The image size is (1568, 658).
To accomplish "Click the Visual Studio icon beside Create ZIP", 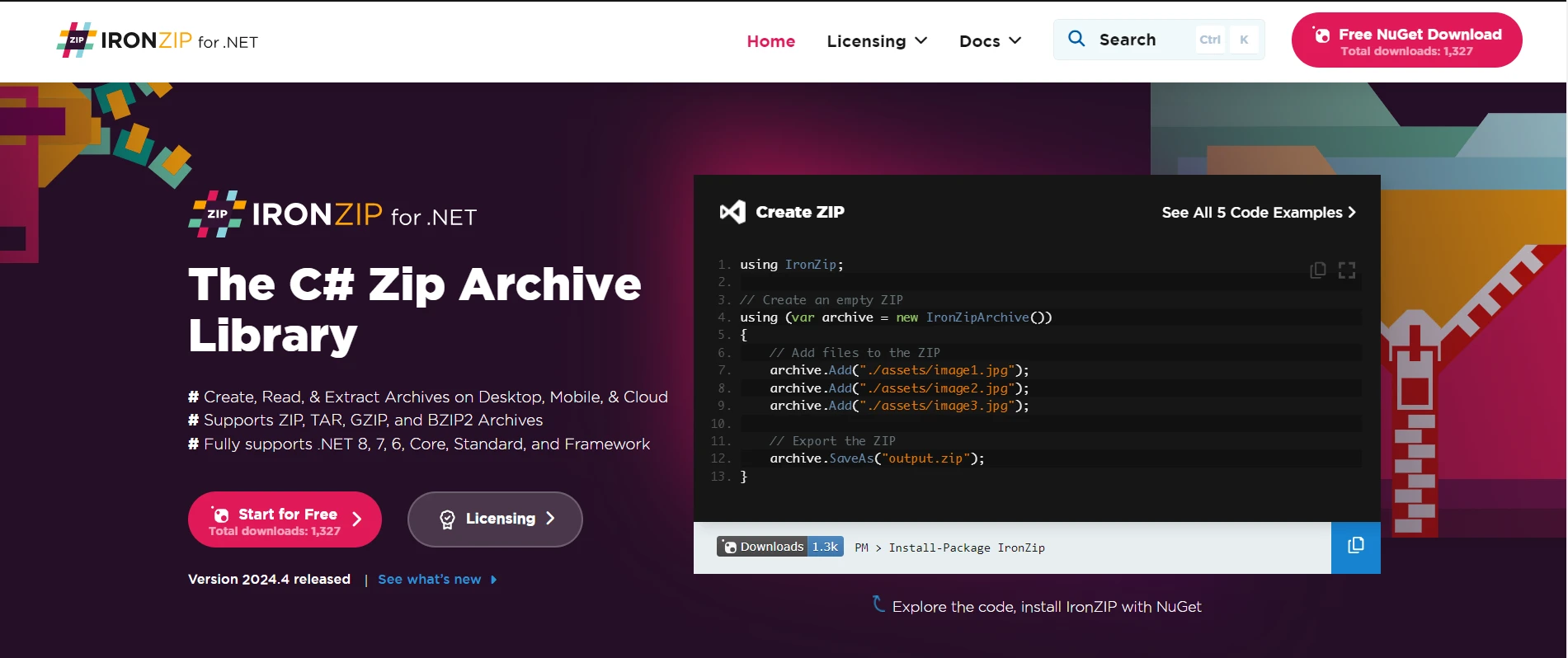I will [732, 212].
